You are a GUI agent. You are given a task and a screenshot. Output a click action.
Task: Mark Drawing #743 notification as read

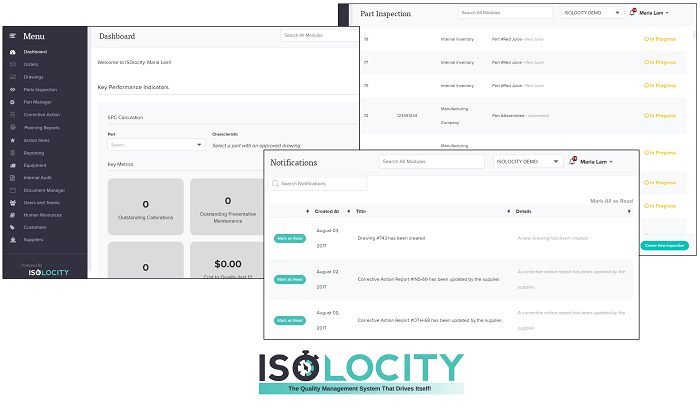pyautogui.click(x=289, y=238)
